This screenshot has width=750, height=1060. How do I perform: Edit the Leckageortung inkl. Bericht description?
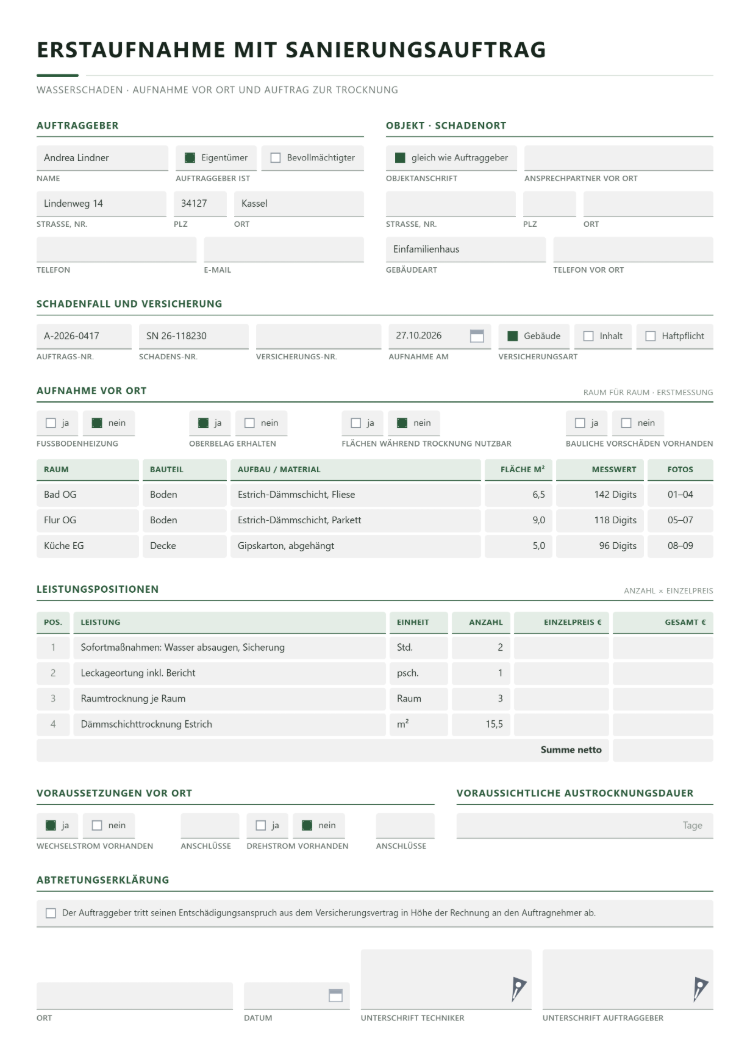pyautogui.click(x=230, y=673)
